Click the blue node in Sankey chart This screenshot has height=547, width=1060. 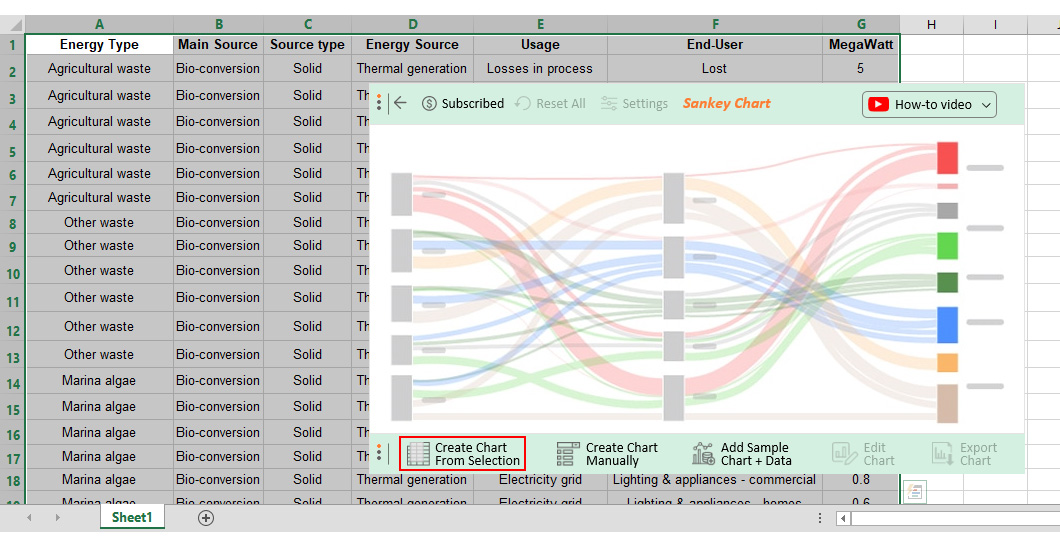click(947, 325)
